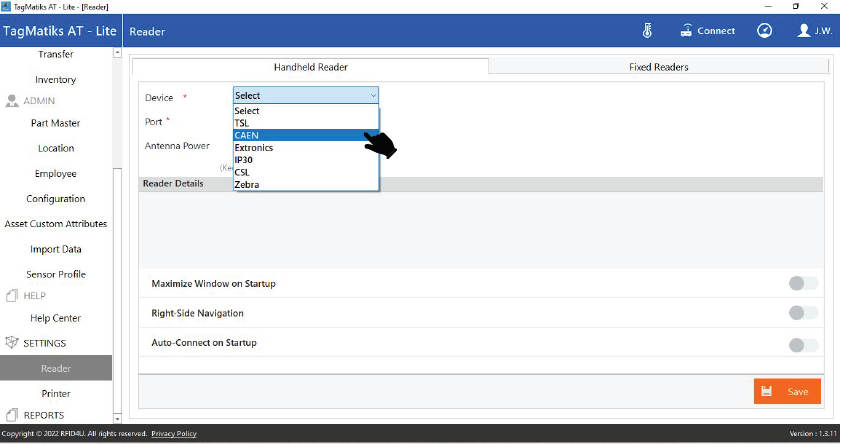Screen dimensions: 842x444
Task: Open Part Master in the sidebar
Action: (56, 123)
